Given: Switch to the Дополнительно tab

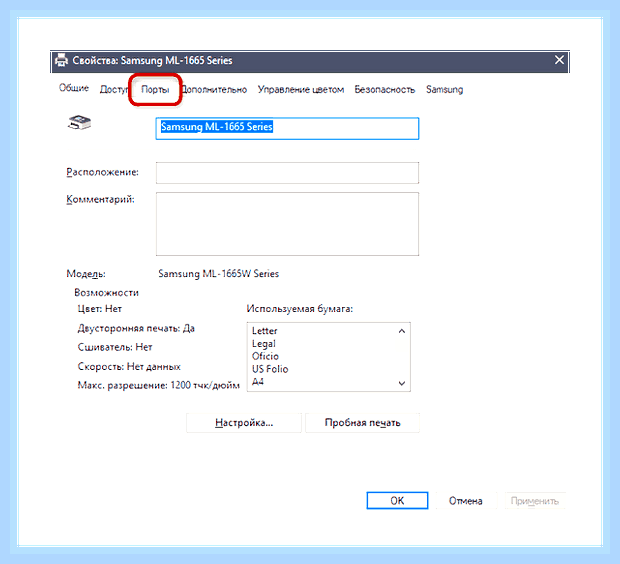Looking at the screenshot, I should [x=214, y=90].
